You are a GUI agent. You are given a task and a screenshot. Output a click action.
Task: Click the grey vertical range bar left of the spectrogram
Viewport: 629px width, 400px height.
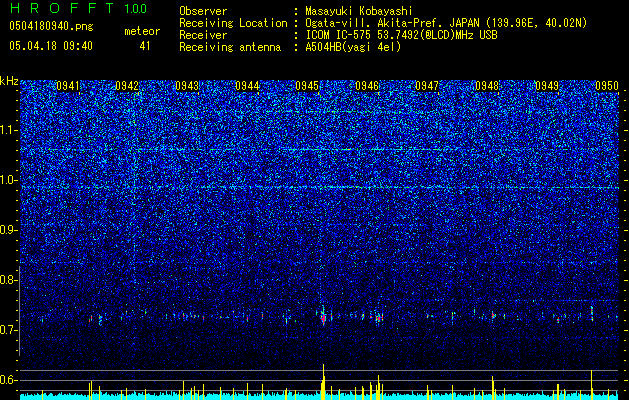(x=20, y=311)
